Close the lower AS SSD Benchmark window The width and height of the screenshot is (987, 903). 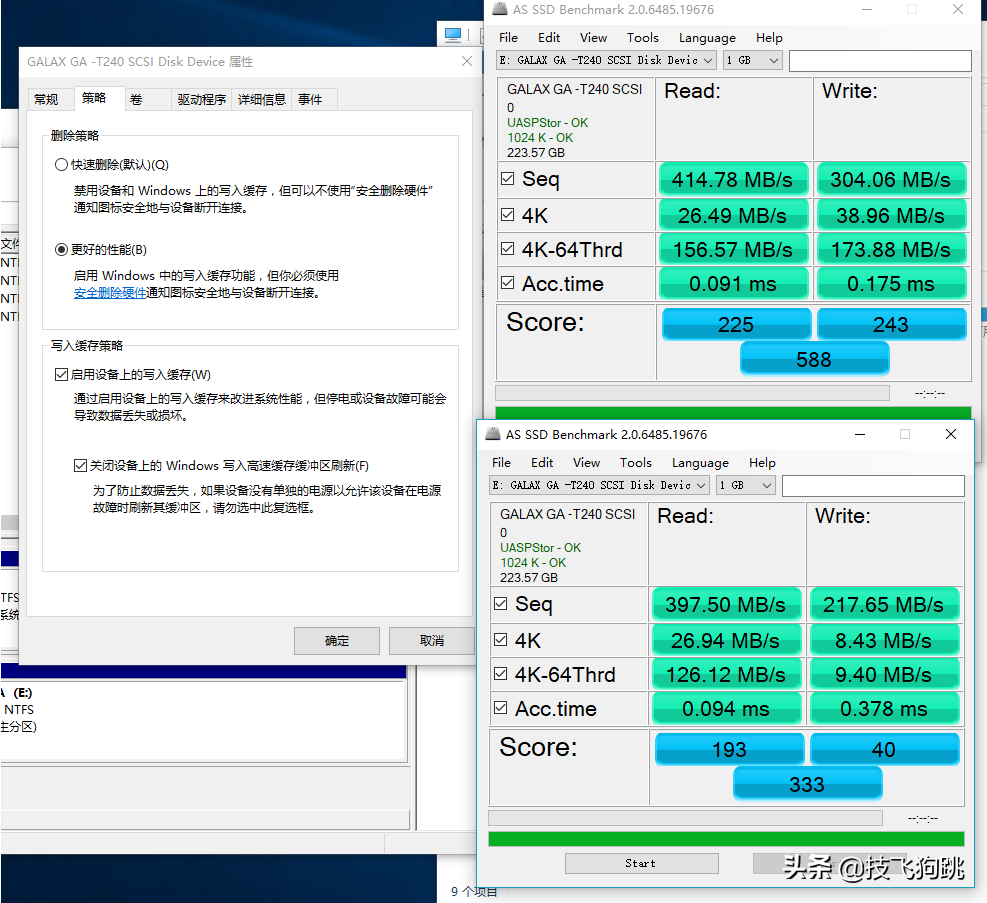950,434
